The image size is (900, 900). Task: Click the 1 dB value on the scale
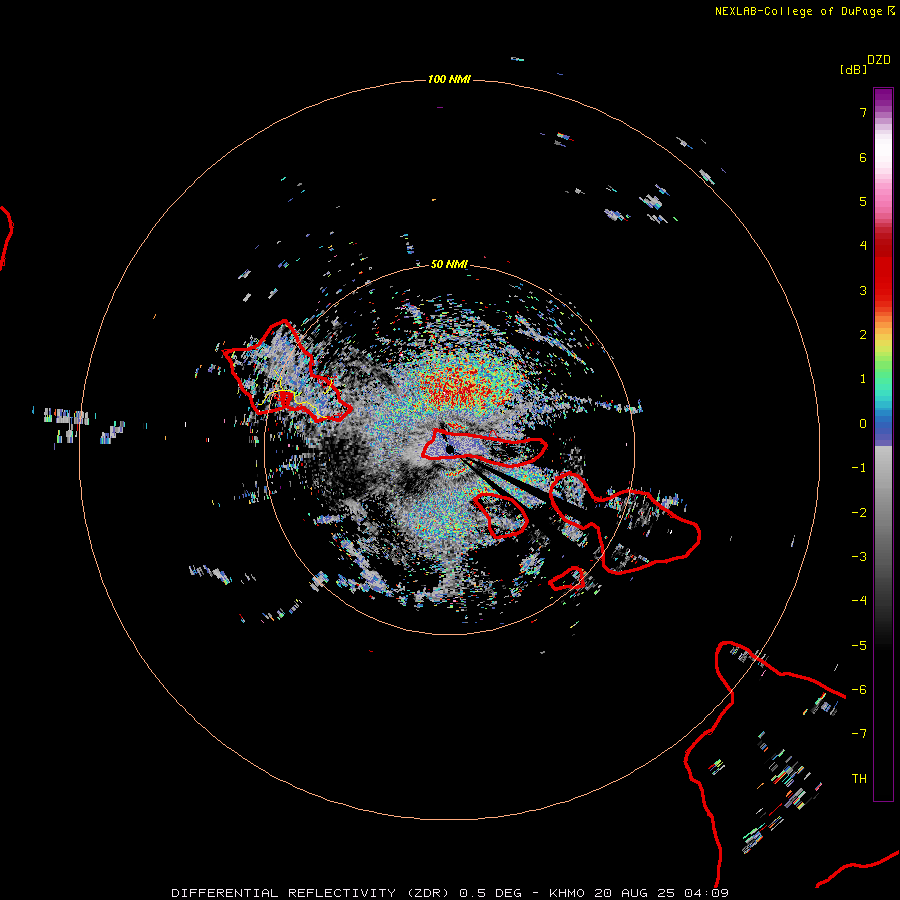(x=863, y=379)
